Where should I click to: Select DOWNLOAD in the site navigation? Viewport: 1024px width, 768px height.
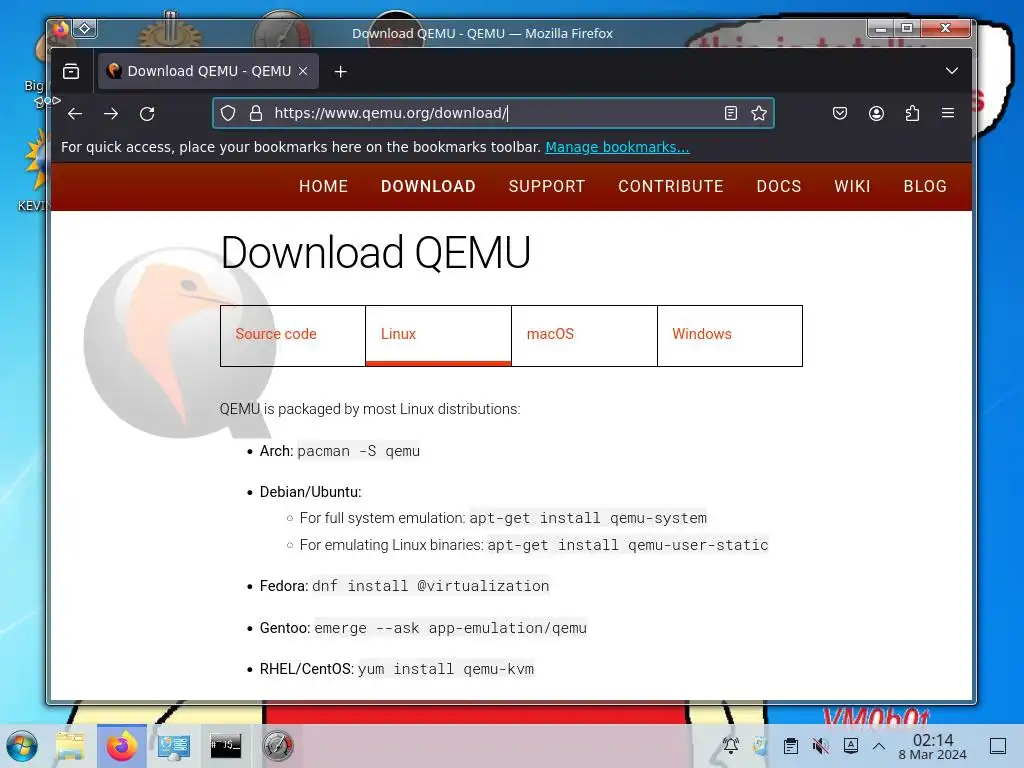coord(428,186)
